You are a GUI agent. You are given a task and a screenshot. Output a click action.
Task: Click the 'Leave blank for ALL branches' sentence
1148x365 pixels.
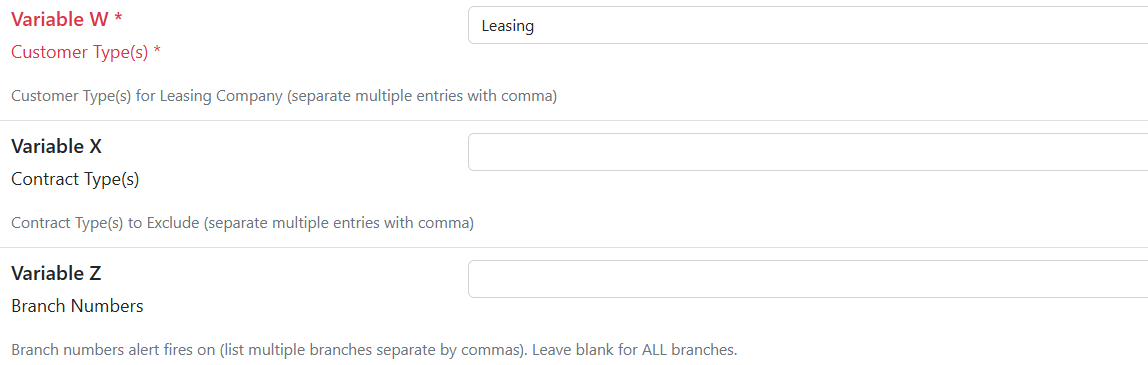click(x=635, y=350)
